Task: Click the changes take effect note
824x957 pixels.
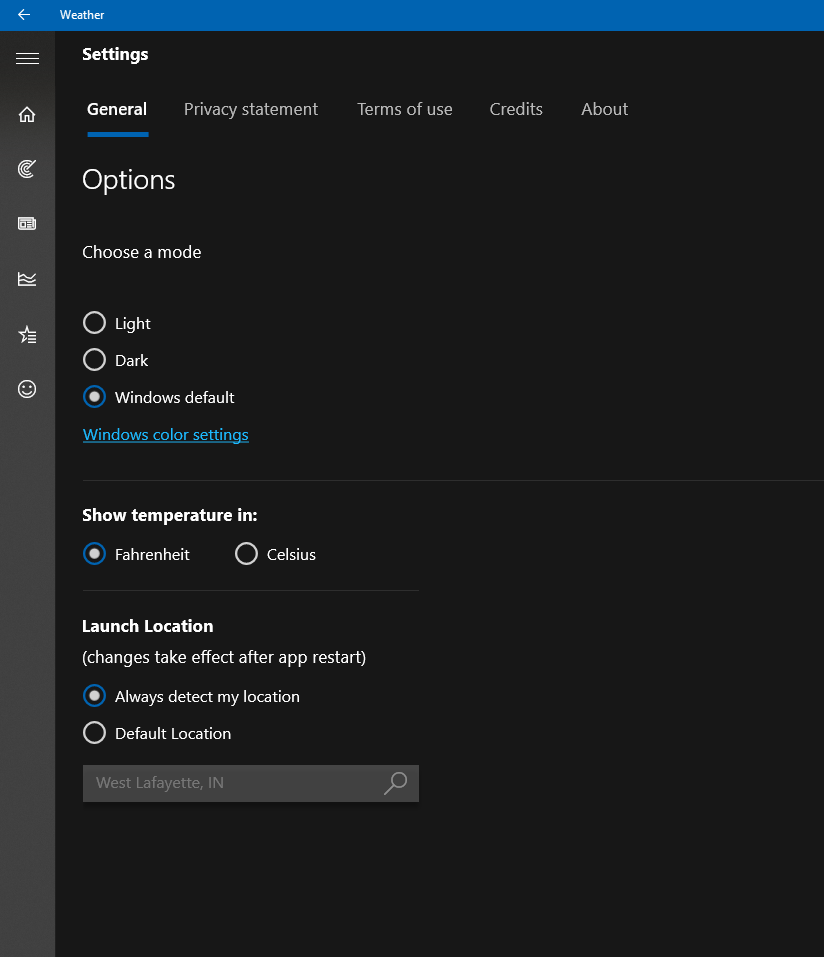Action: (x=224, y=657)
